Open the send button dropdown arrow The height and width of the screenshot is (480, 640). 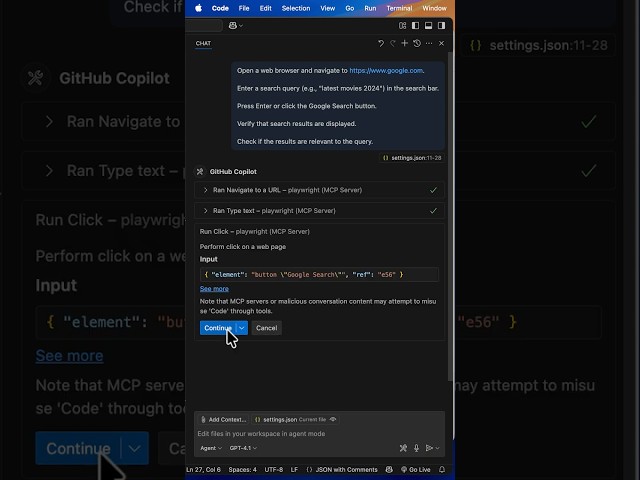pos(438,448)
